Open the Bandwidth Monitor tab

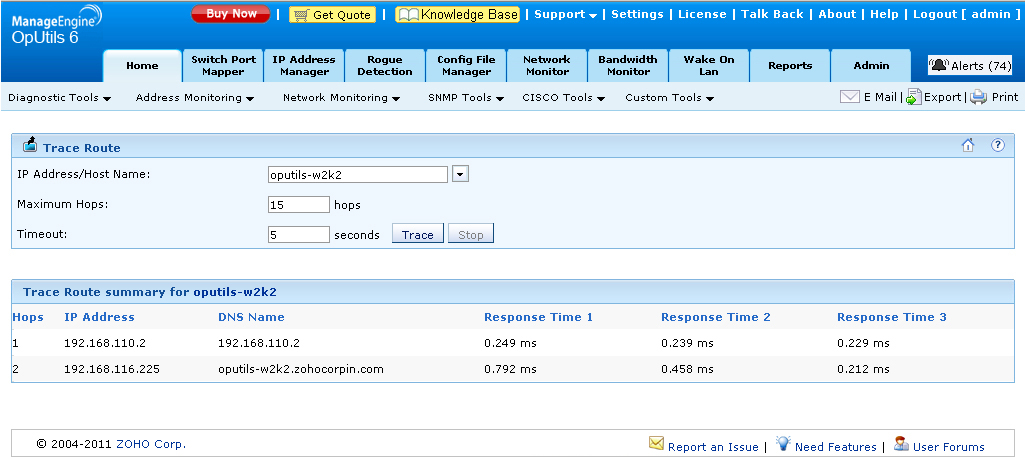pos(627,65)
